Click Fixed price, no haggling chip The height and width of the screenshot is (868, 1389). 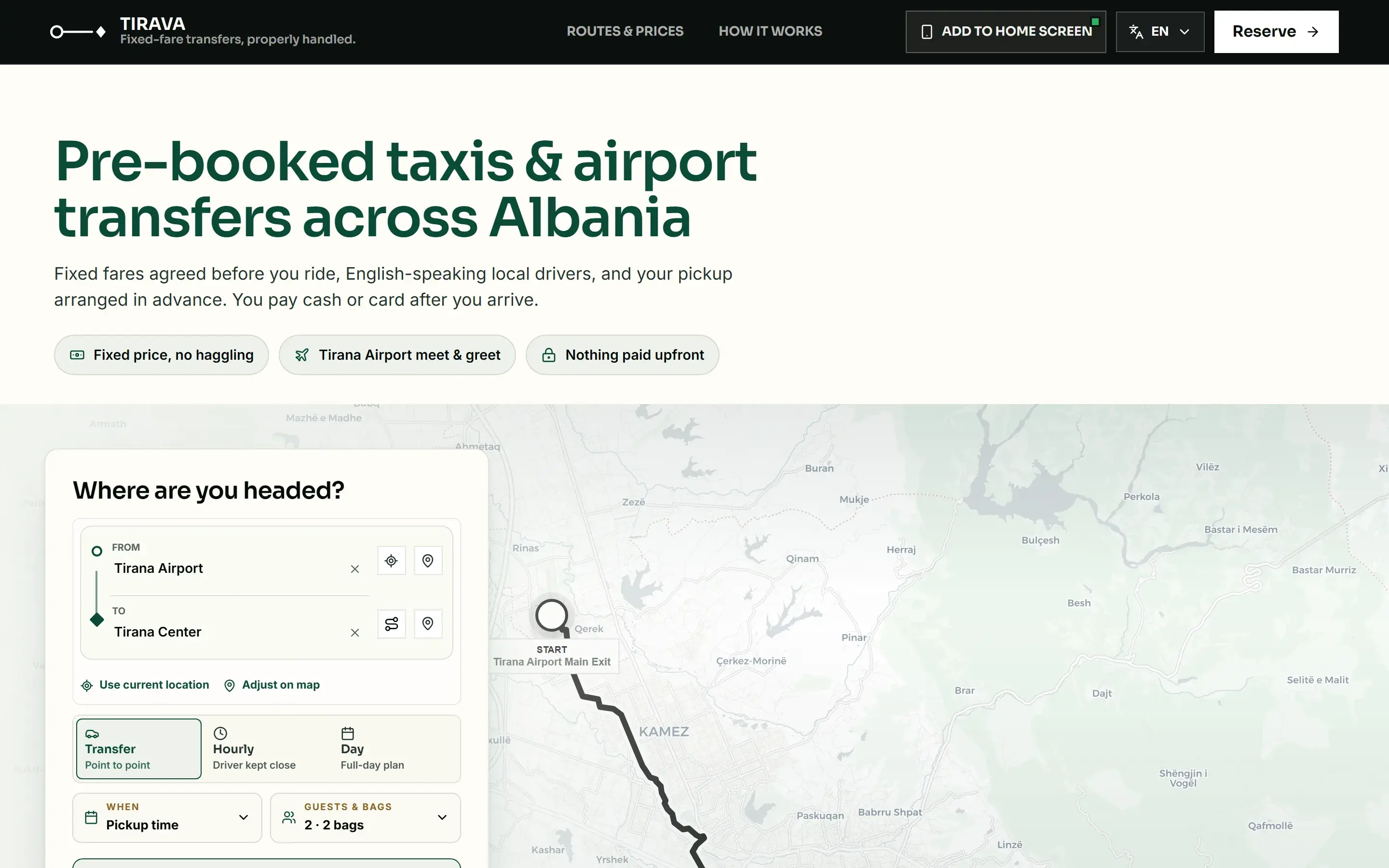coord(161,355)
